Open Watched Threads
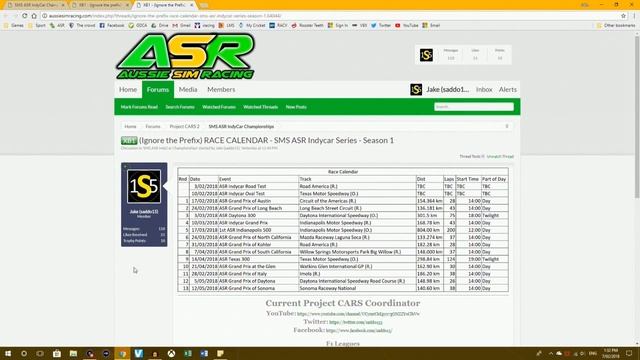This screenshot has width=640, height=360. coord(260,107)
